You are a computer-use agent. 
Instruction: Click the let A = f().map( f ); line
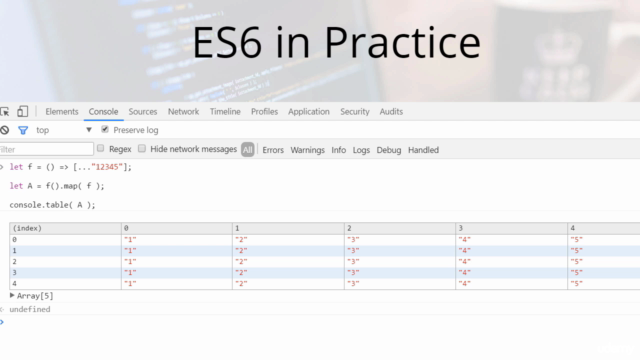[x=57, y=186]
